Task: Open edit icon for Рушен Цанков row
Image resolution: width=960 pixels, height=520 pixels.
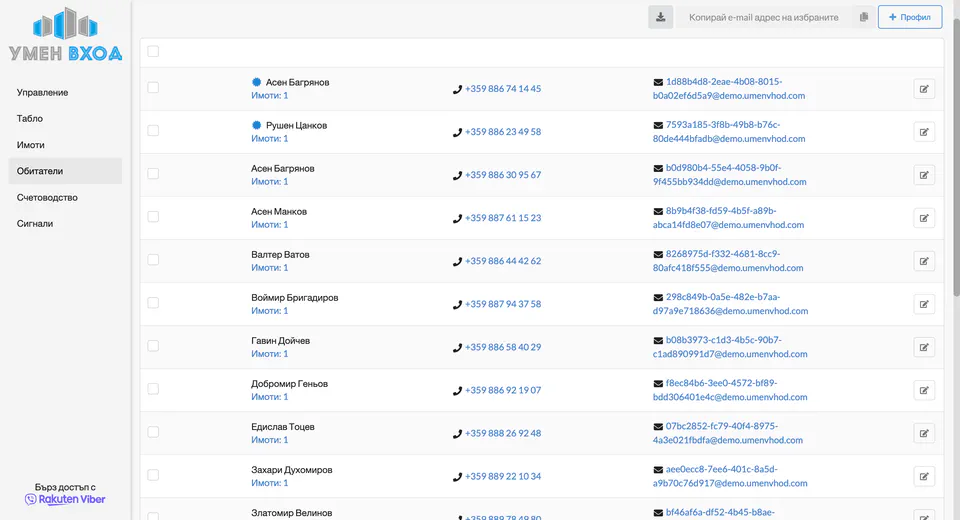Action: coord(924,132)
